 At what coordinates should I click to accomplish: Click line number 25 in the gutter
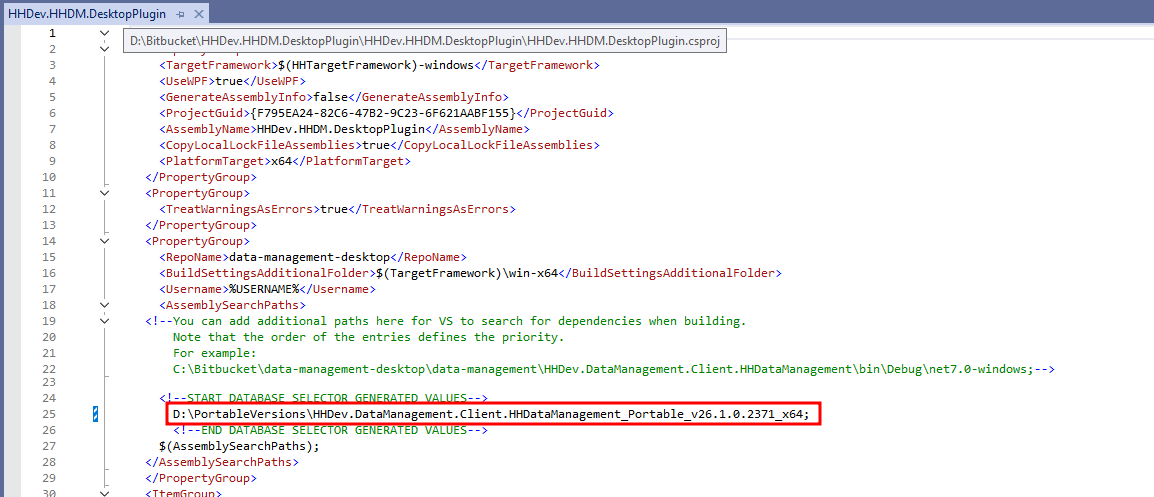48,414
